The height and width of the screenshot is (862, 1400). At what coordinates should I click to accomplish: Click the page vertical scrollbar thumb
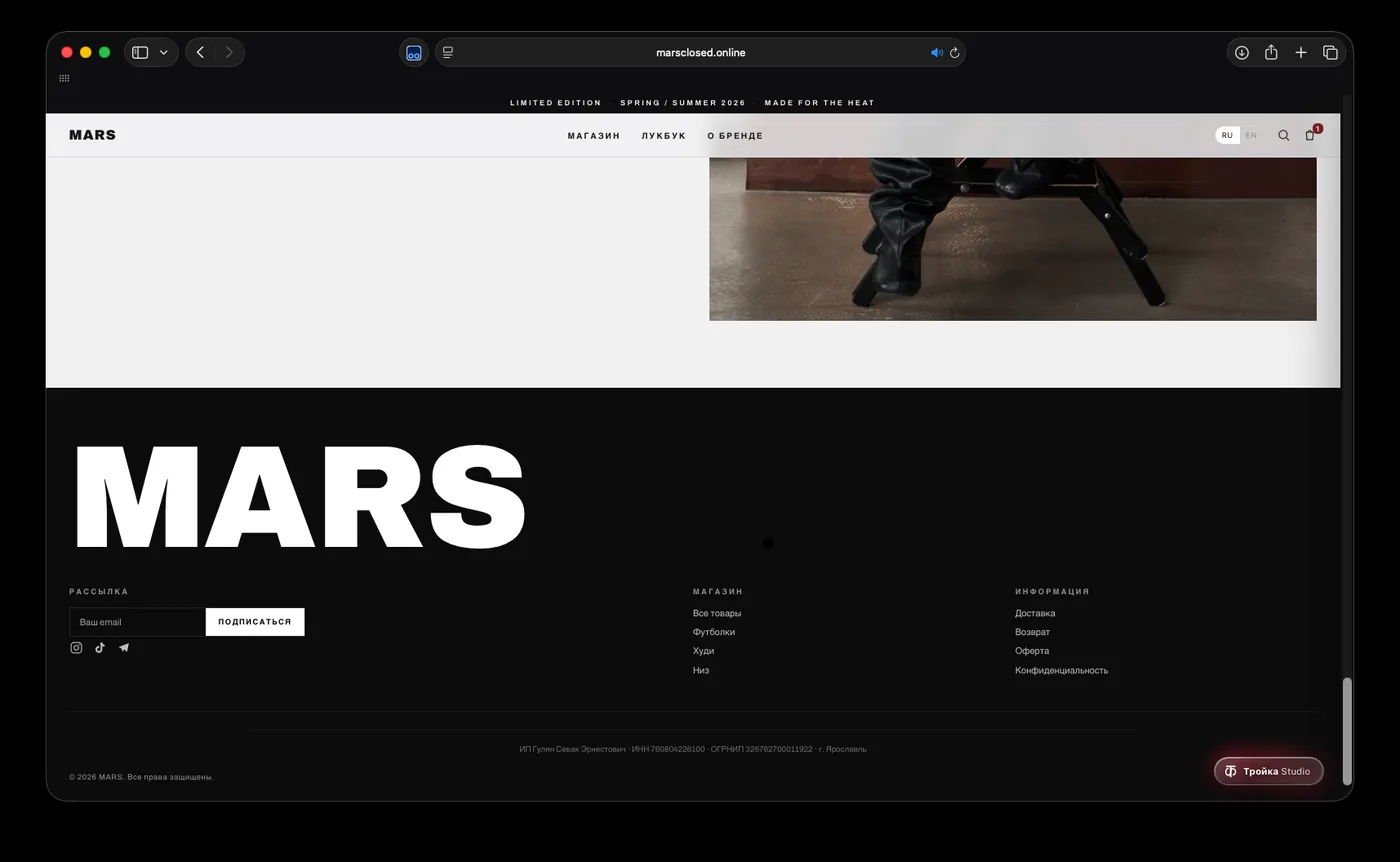click(1347, 731)
